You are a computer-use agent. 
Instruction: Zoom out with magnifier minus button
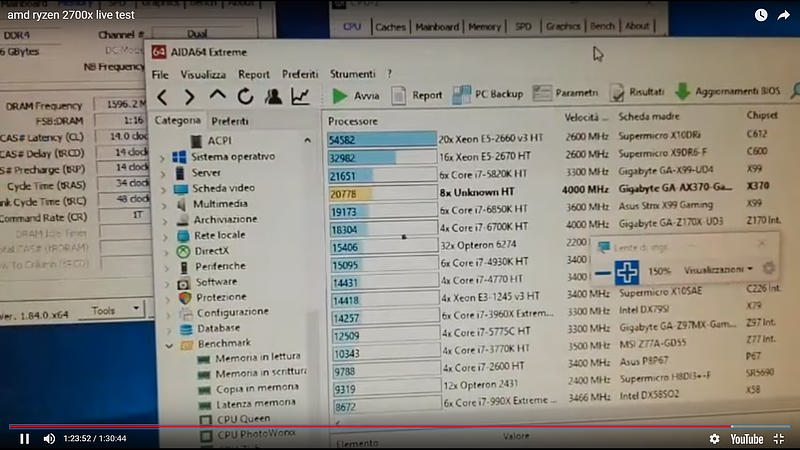tap(603, 273)
